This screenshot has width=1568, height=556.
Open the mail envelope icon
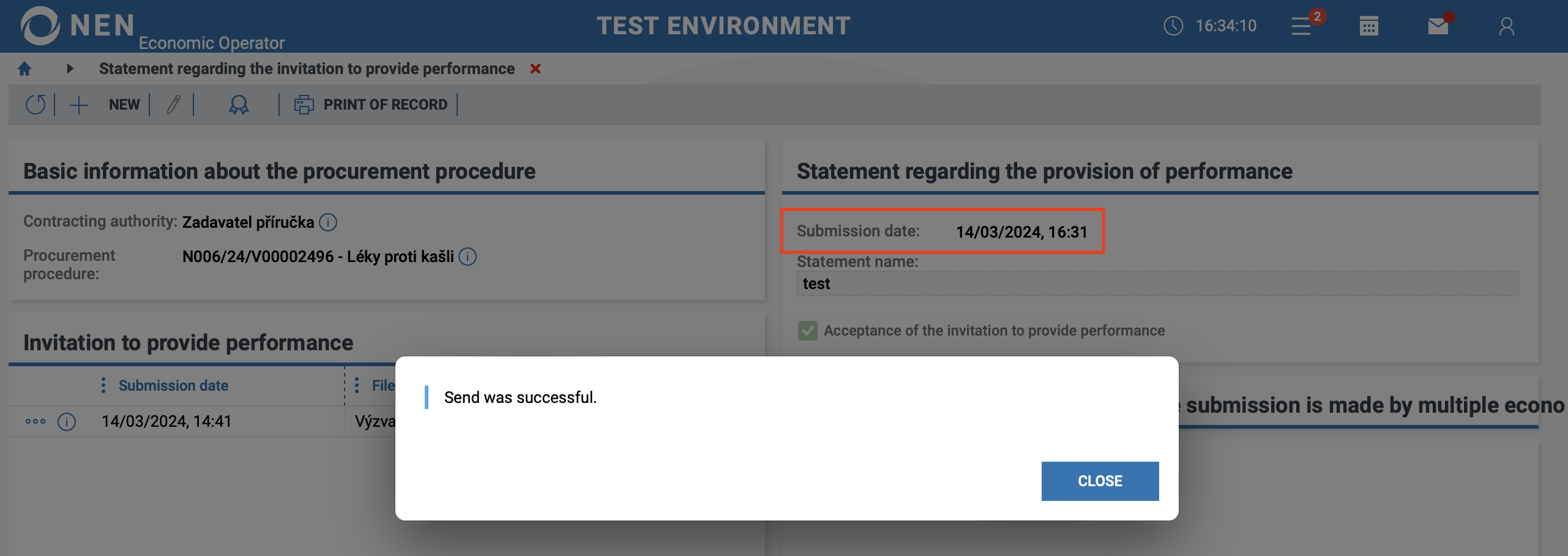pos(1438,26)
